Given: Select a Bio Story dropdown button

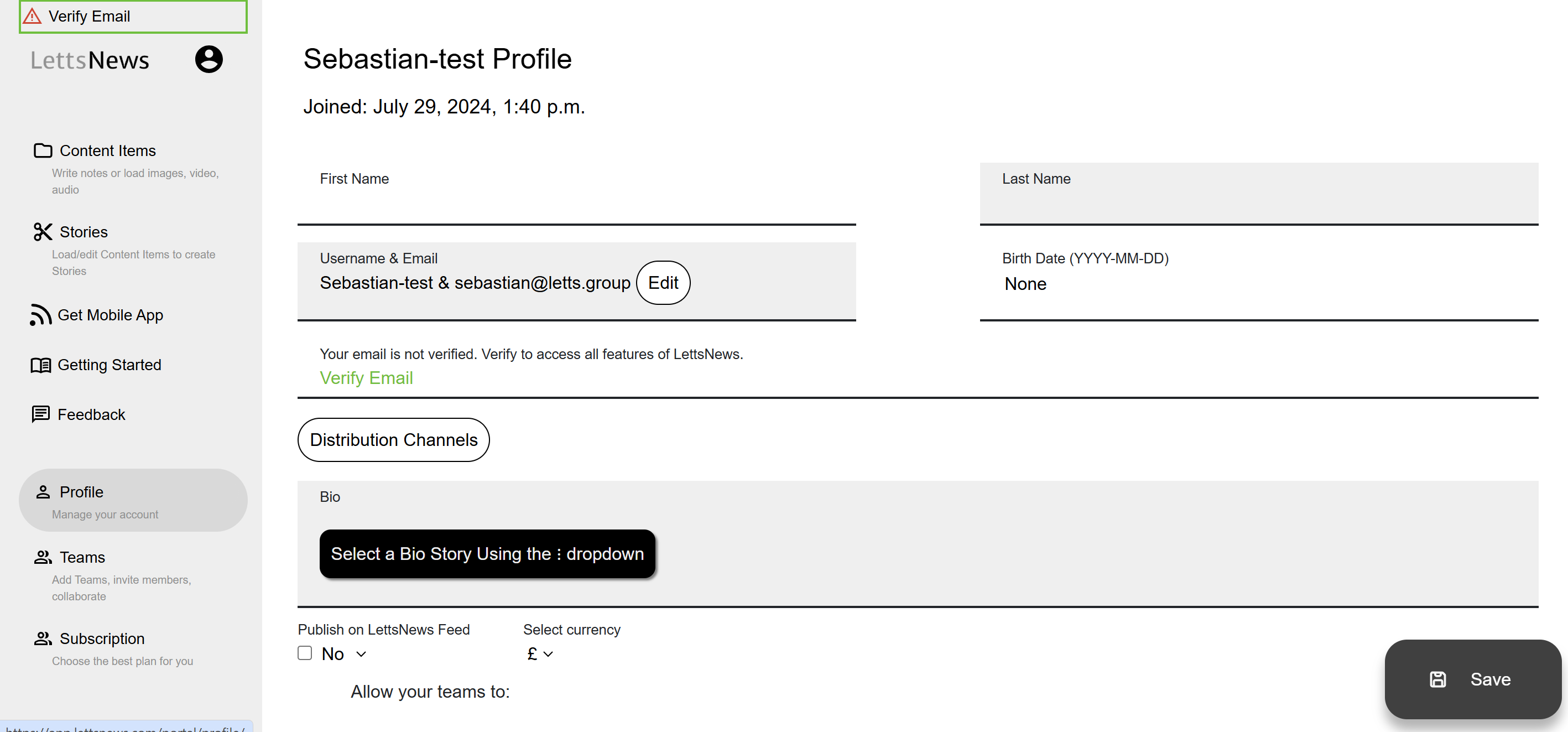Looking at the screenshot, I should tap(487, 554).
